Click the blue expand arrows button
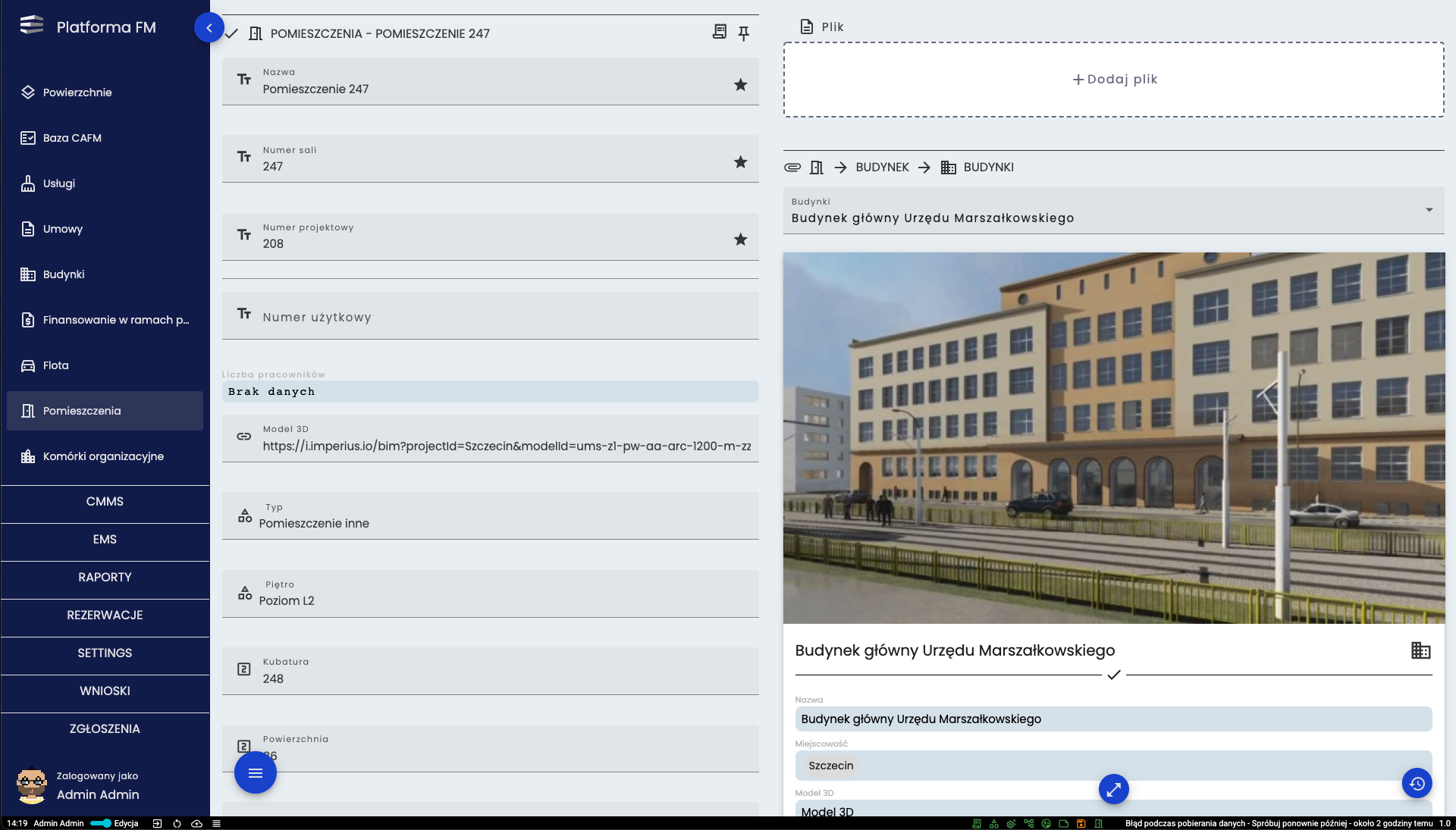This screenshot has width=1456, height=830. 1114,790
